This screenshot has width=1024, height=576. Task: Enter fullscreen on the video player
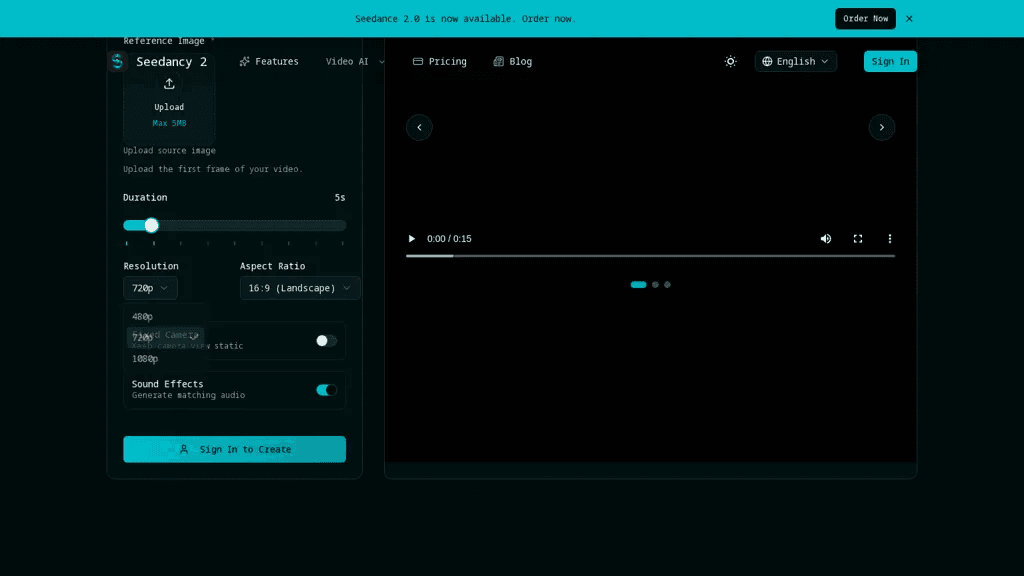[x=858, y=239]
